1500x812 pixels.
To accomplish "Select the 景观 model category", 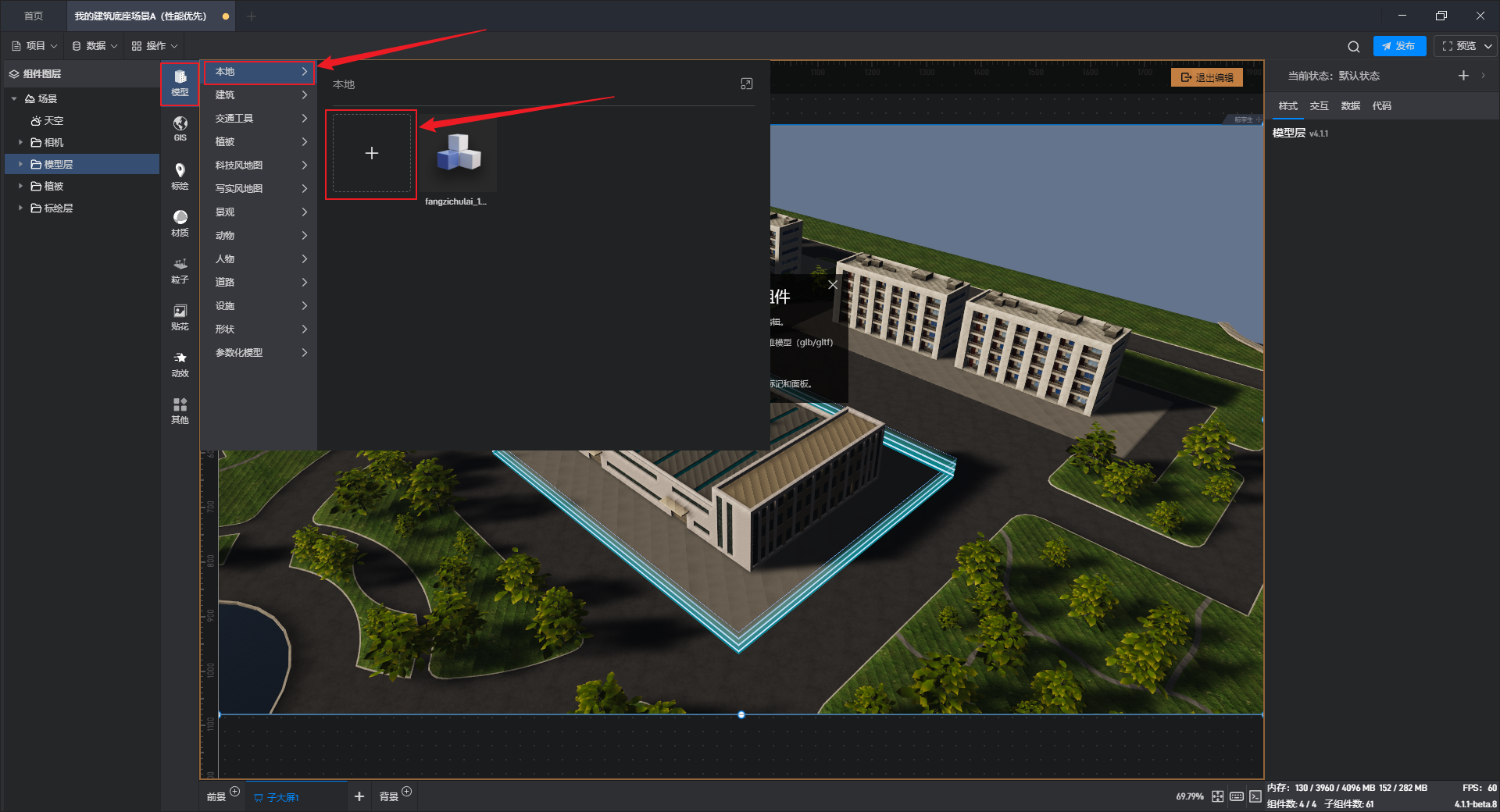I will (x=260, y=212).
